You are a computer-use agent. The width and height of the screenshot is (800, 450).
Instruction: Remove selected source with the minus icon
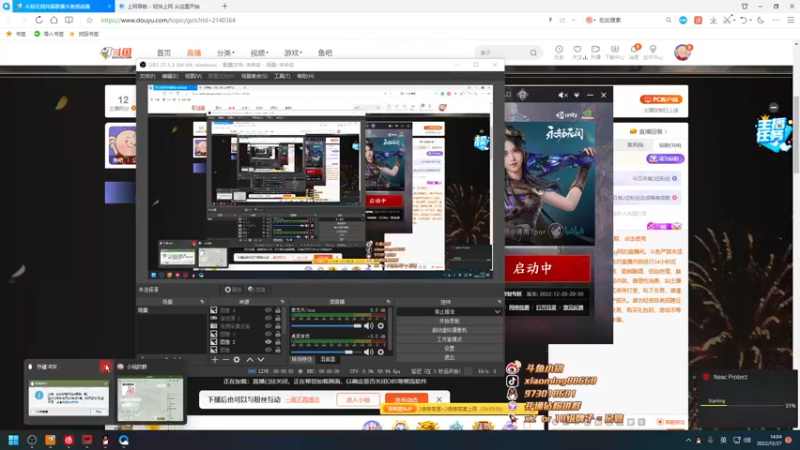pyautogui.click(x=226, y=360)
